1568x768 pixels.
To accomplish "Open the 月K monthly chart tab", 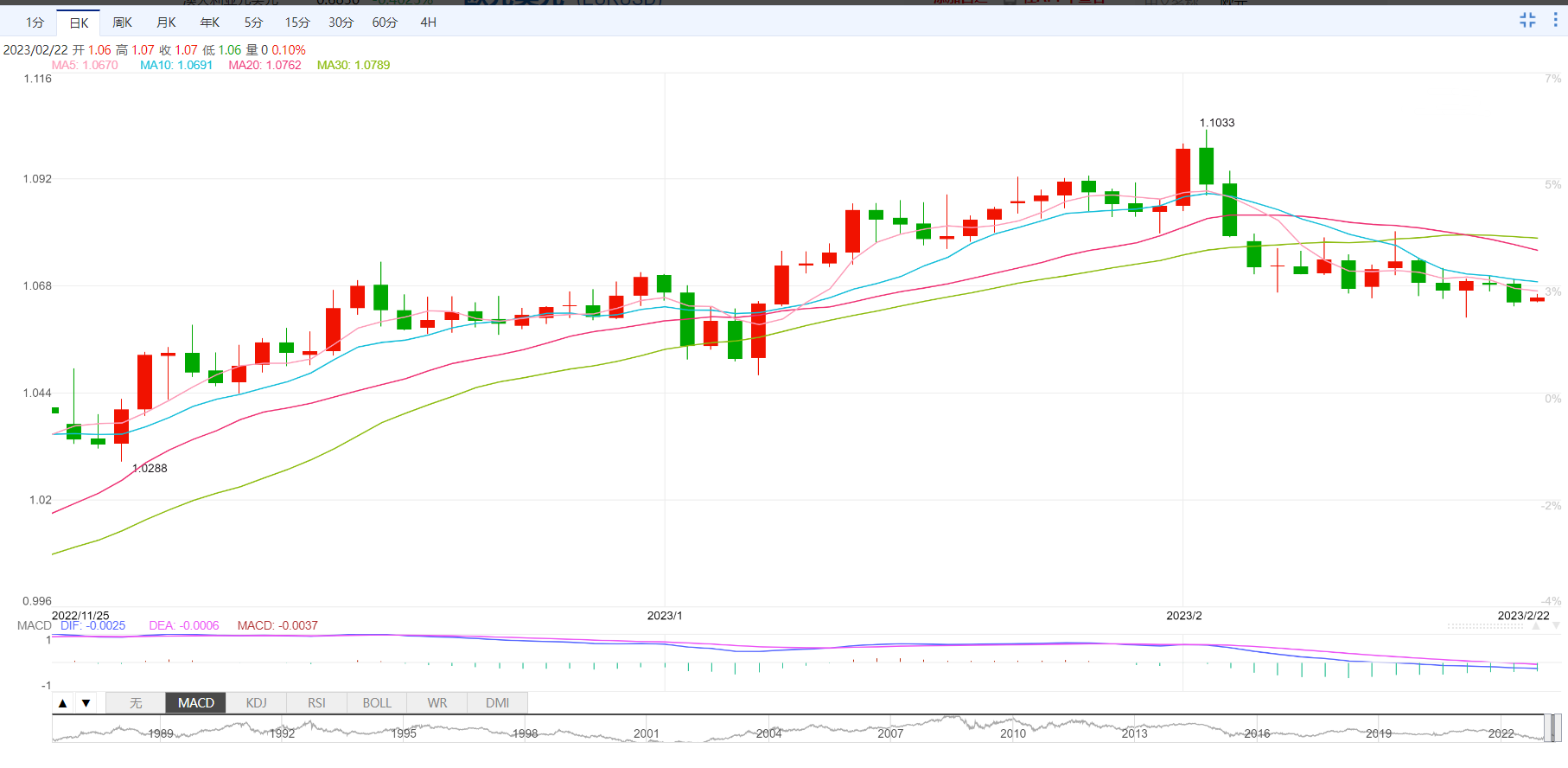I will pyautogui.click(x=166, y=22).
